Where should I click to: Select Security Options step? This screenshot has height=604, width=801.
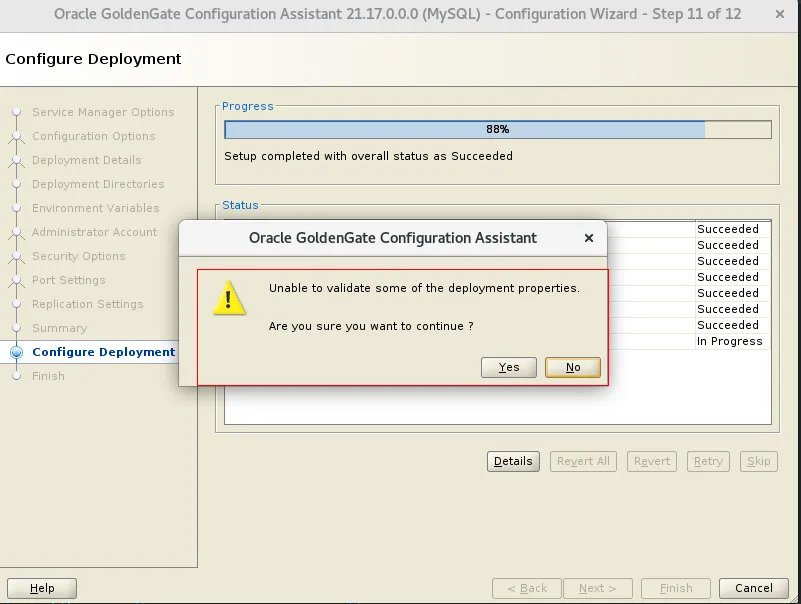point(79,256)
